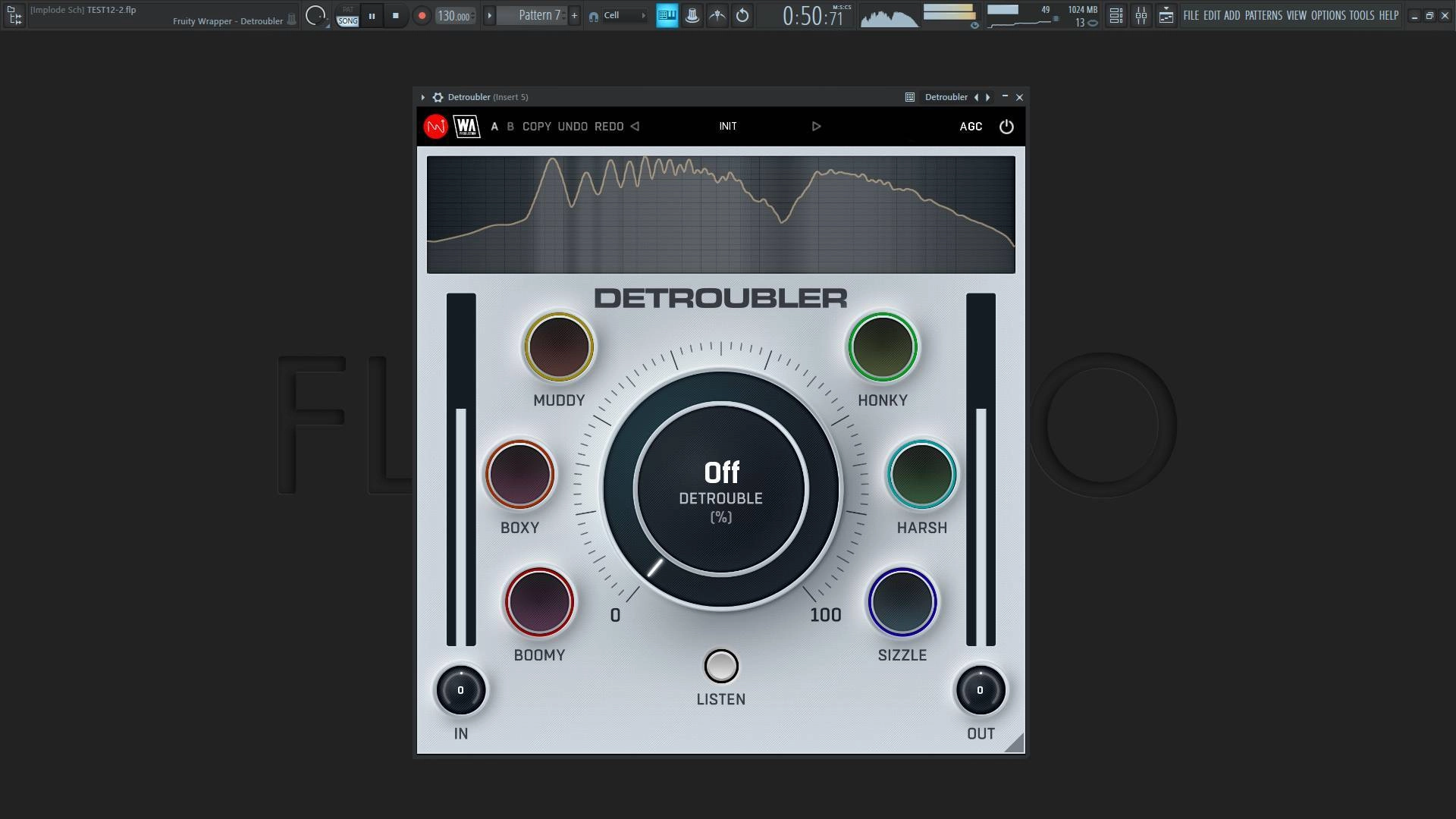Click the SIZZLE knob
Image resolution: width=1456 pixels, height=819 pixels.
tap(902, 602)
